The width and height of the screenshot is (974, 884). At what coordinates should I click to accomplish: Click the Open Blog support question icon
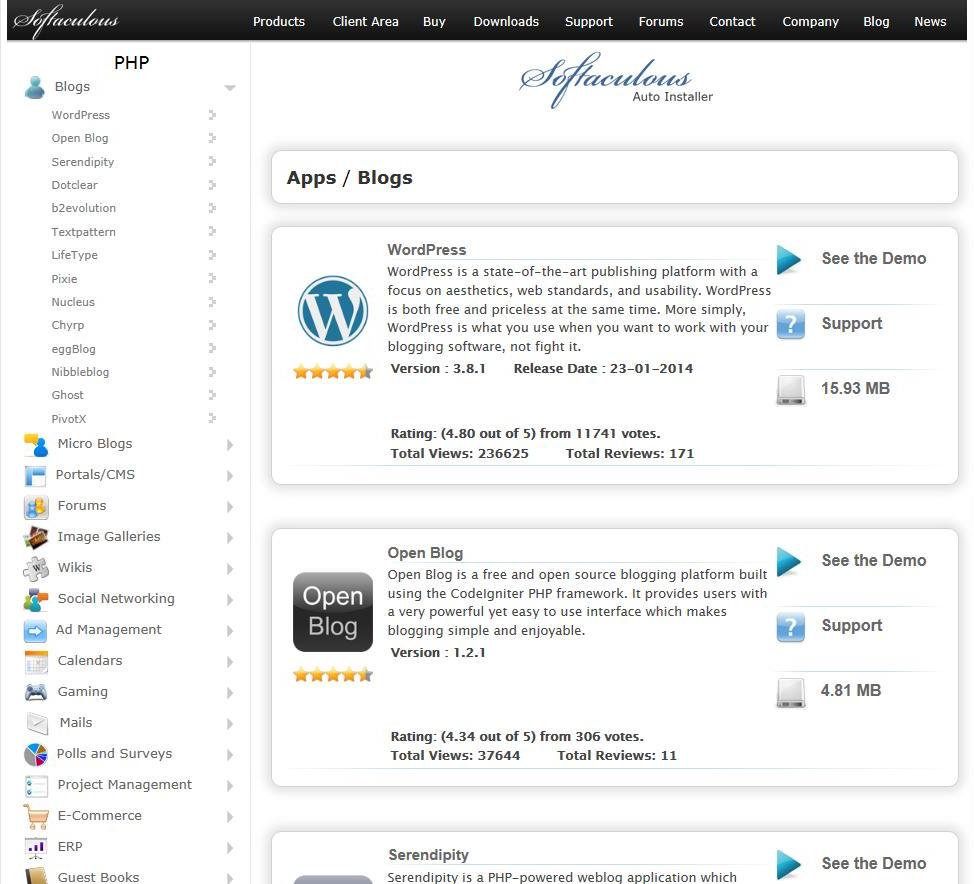(791, 627)
